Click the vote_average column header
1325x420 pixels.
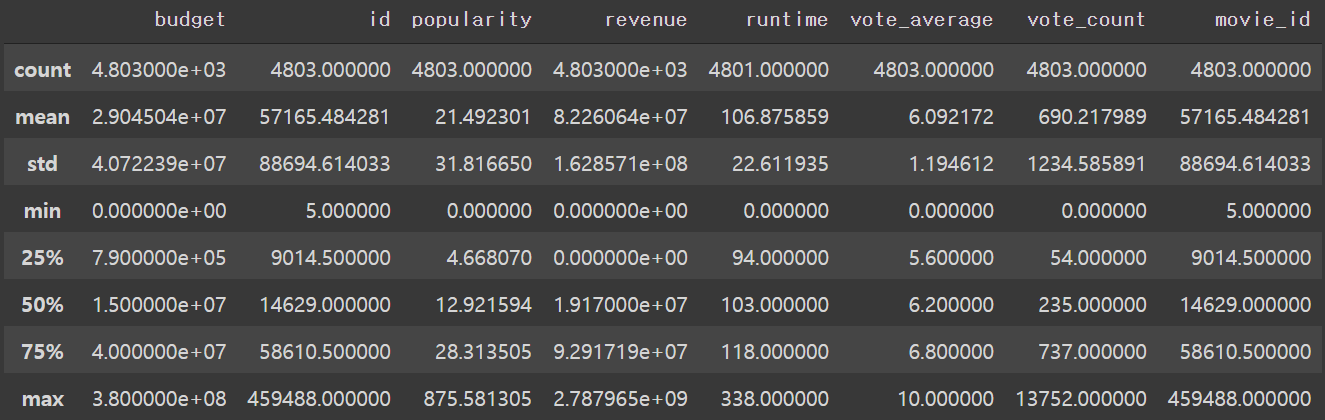click(x=921, y=20)
